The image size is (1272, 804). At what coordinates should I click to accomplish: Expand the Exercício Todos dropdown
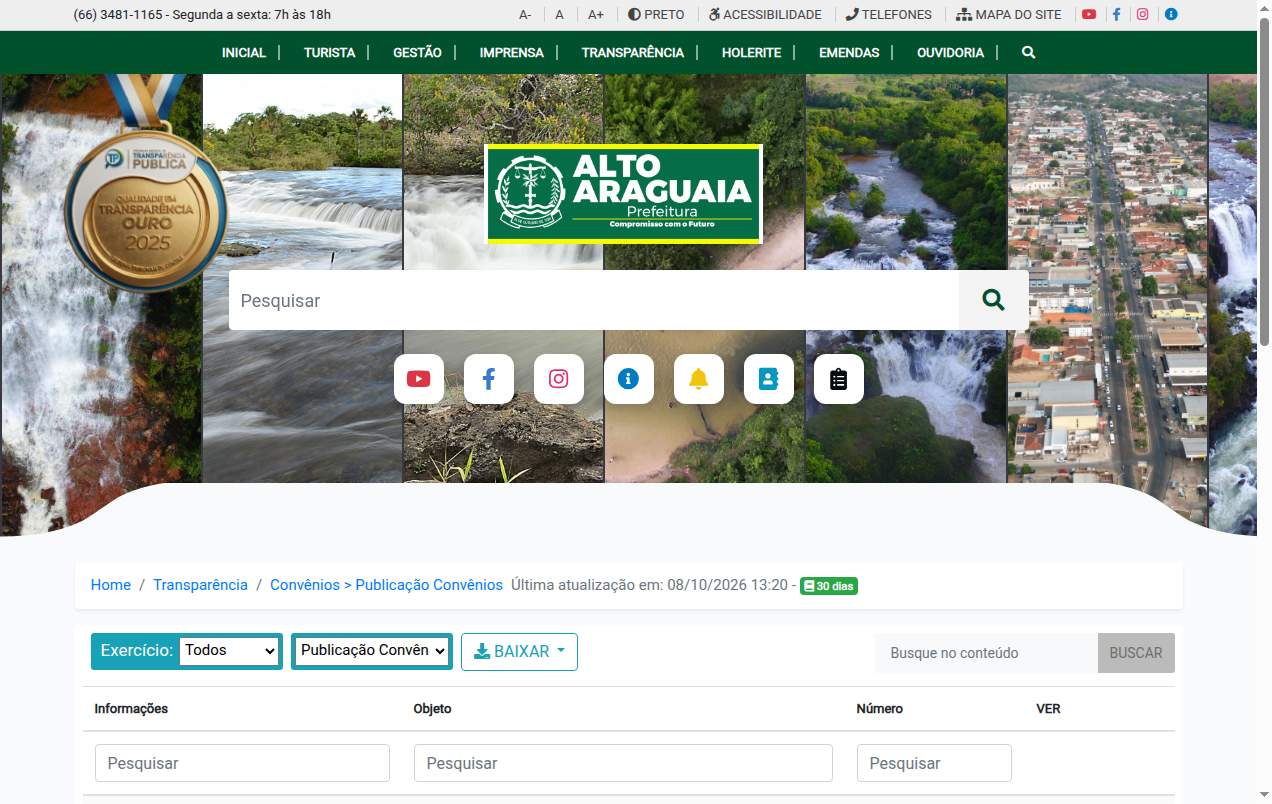229,650
